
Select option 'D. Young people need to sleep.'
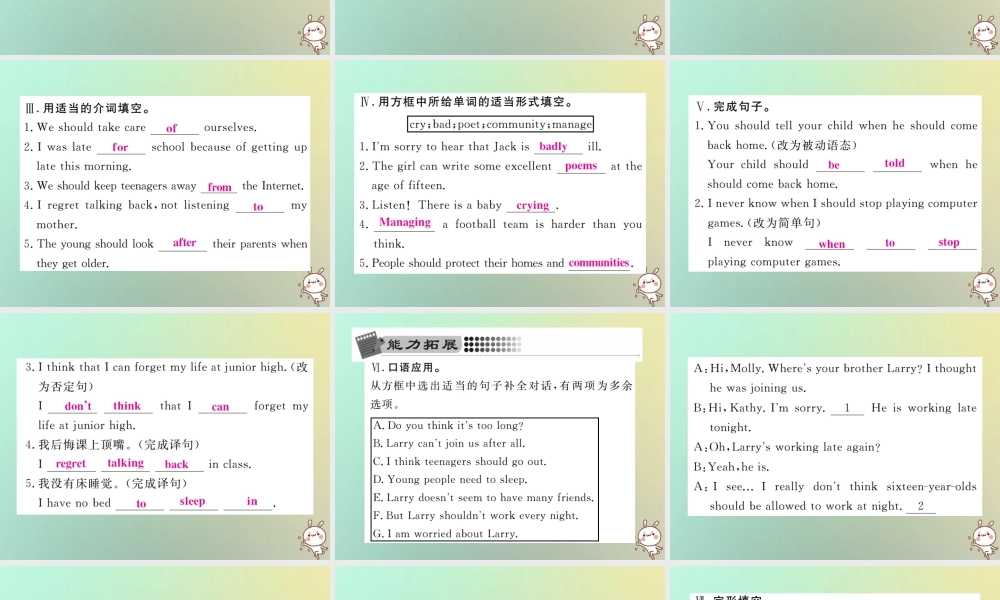coord(450,479)
